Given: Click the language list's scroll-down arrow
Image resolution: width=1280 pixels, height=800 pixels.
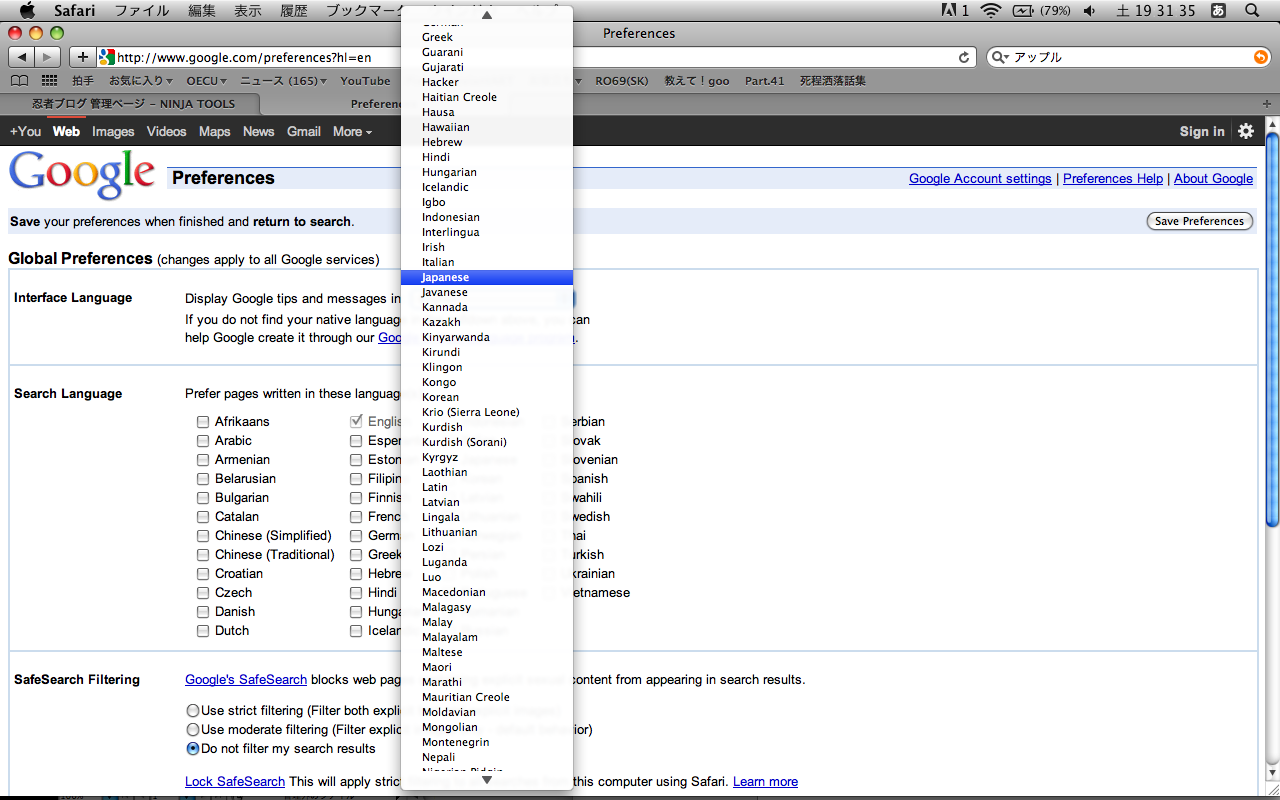Looking at the screenshot, I should click(487, 779).
